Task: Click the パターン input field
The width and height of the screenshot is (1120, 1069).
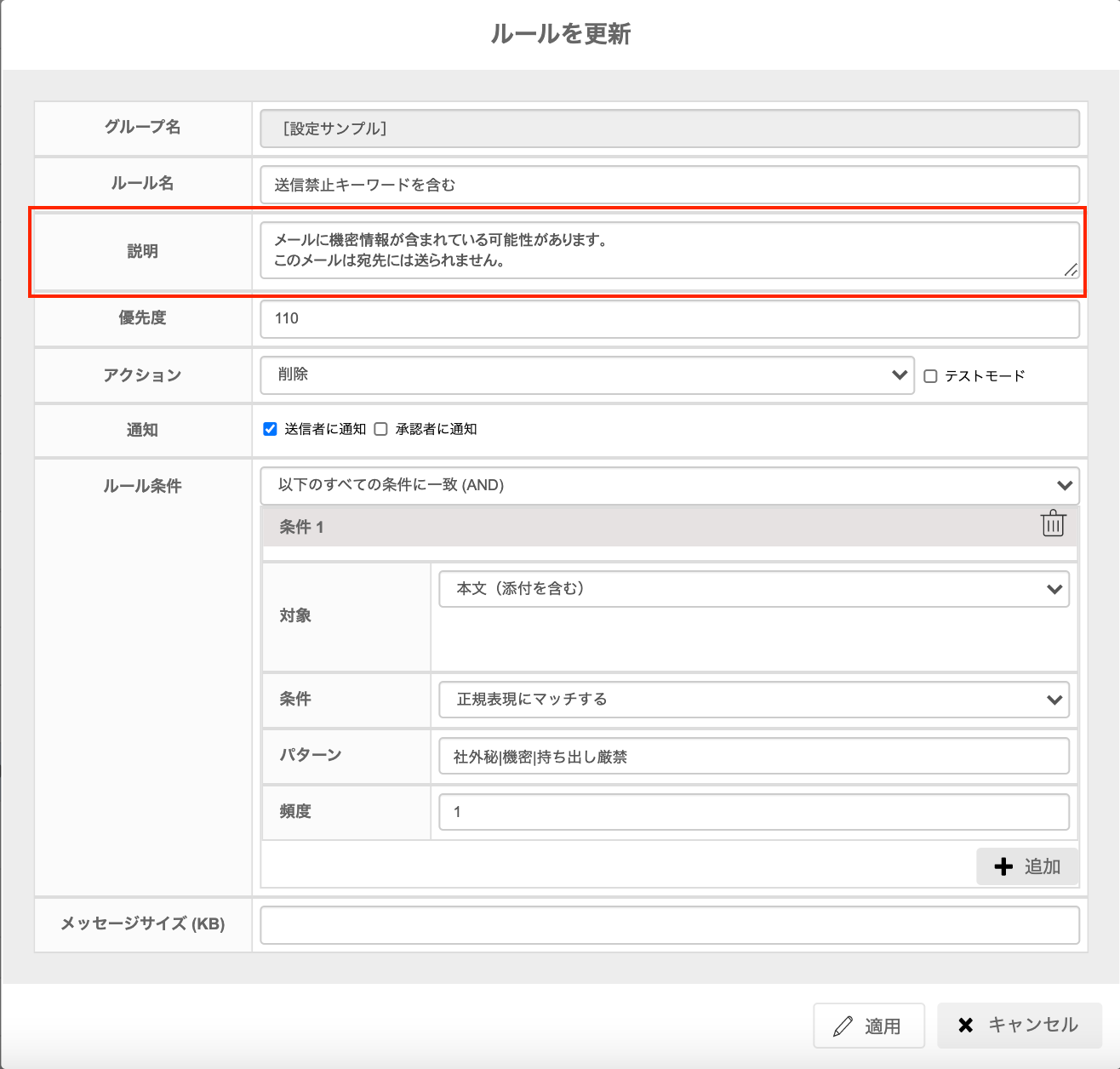Action: pos(754,757)
